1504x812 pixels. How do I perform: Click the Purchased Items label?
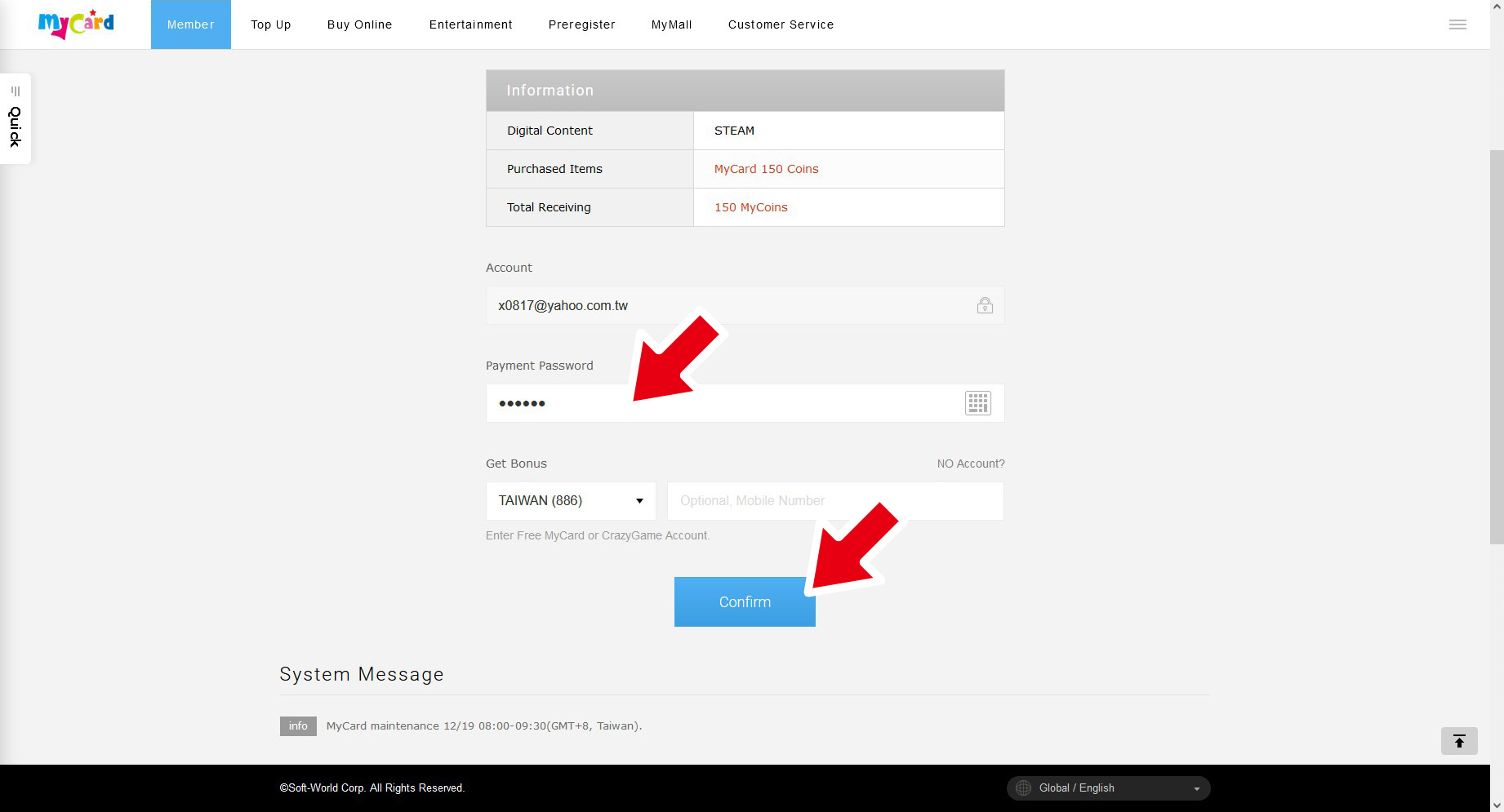[x=554, y=169]
